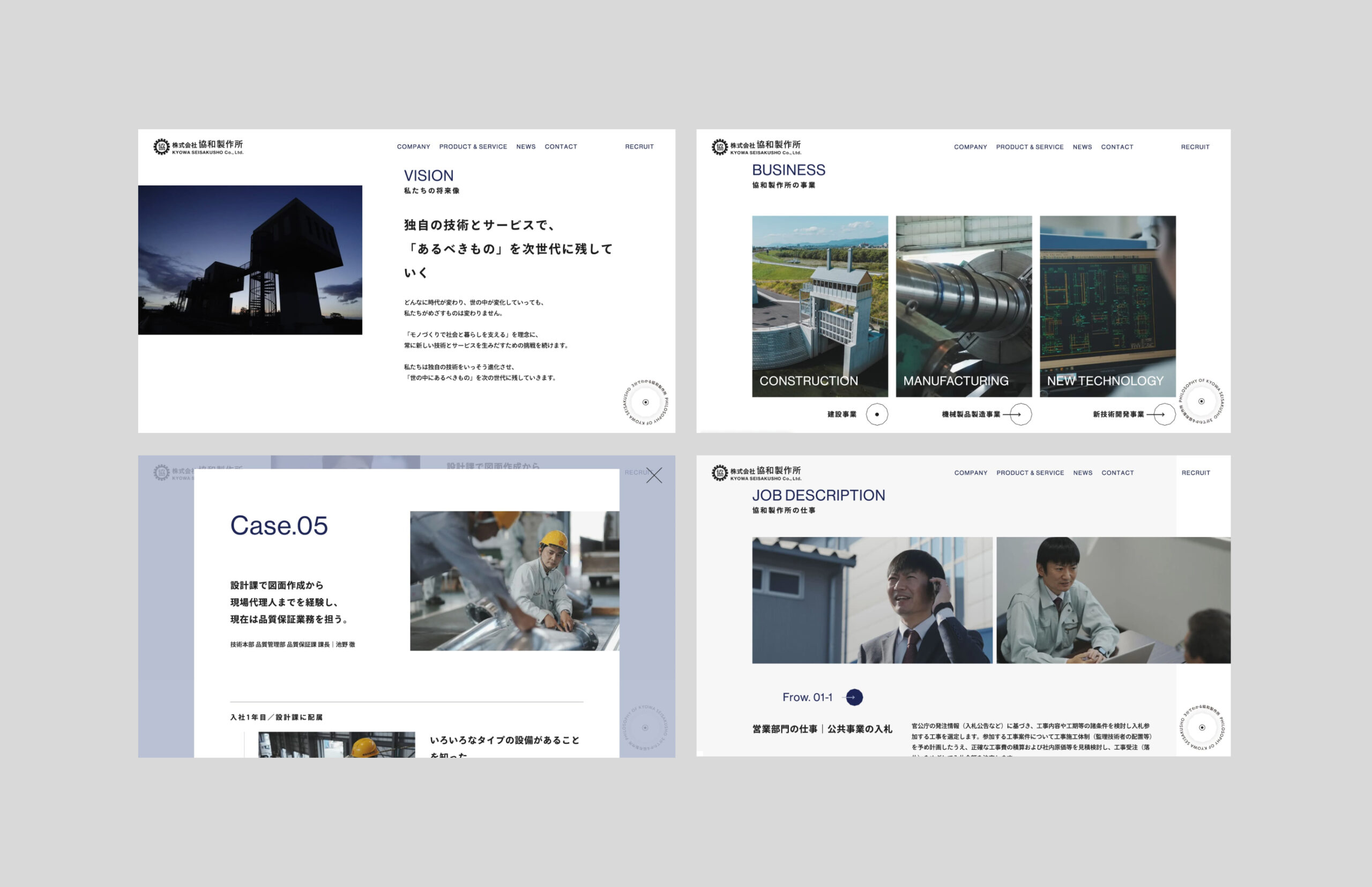1372x887 pixels.
Task: Click dark arrow button next to Frow. 01-1
Action: click(854, 697)
